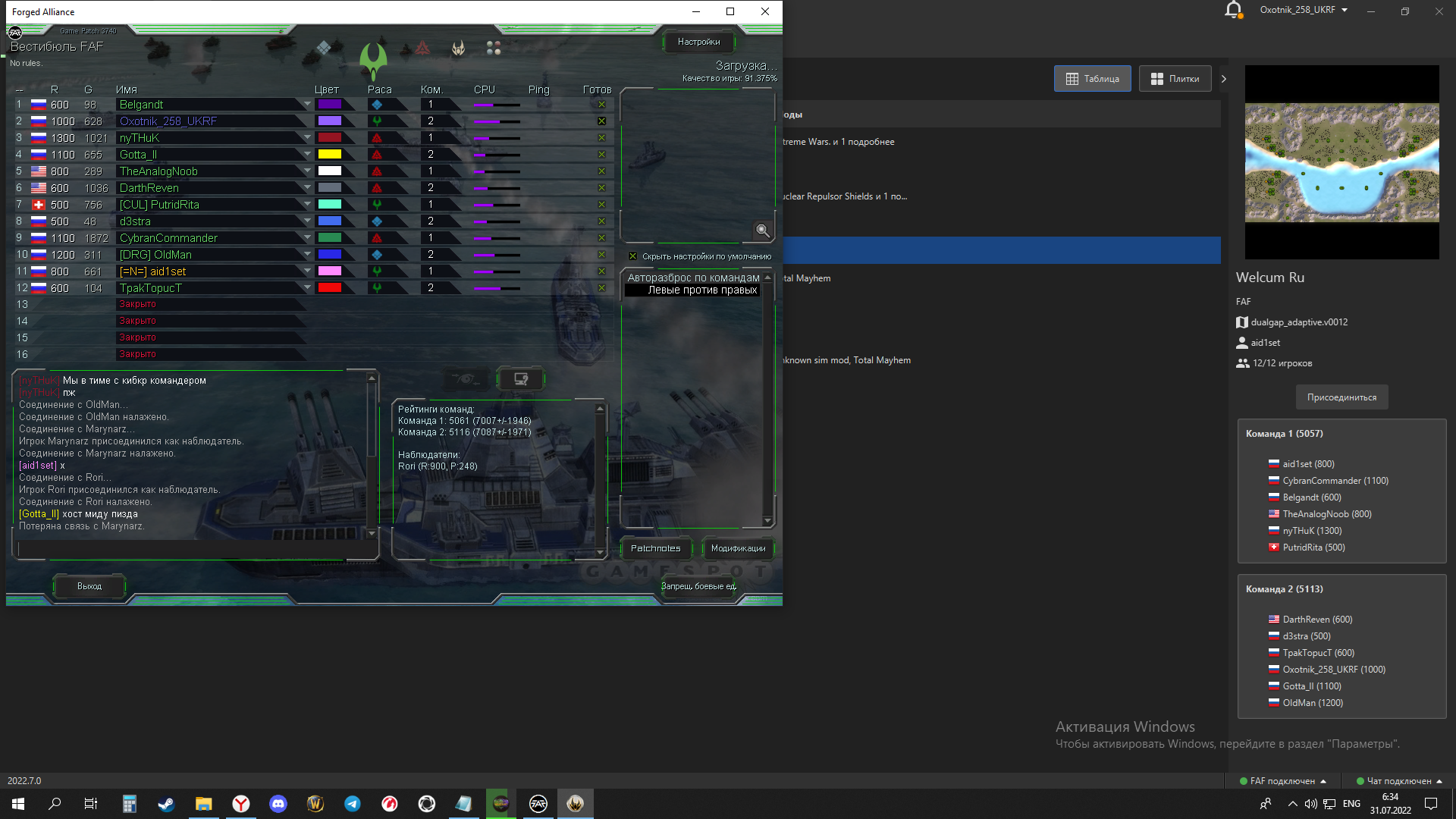Select the UEF faction icon above the player list
This screenshot has height=819, width=1456.
point(324,48)
